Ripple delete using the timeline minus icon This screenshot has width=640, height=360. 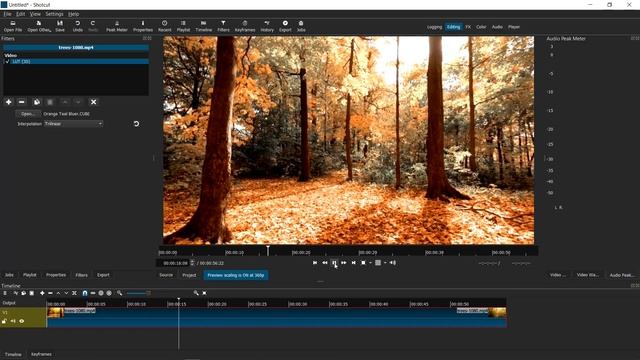(50, 293)
